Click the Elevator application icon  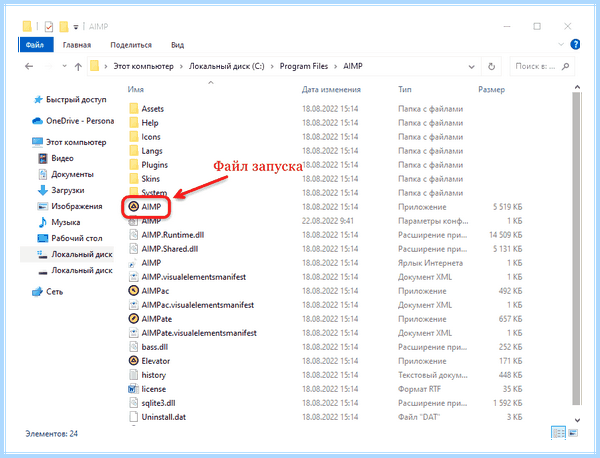pos(133,361)
